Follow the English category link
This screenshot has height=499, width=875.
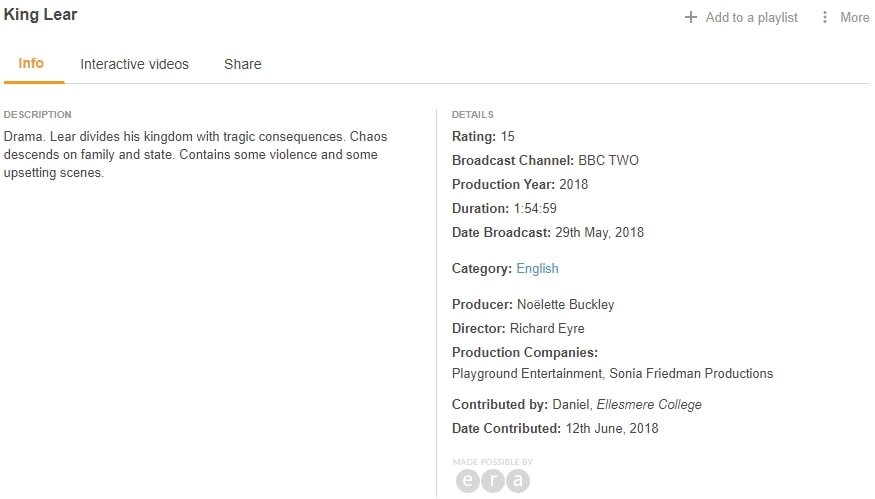point(537,268)
